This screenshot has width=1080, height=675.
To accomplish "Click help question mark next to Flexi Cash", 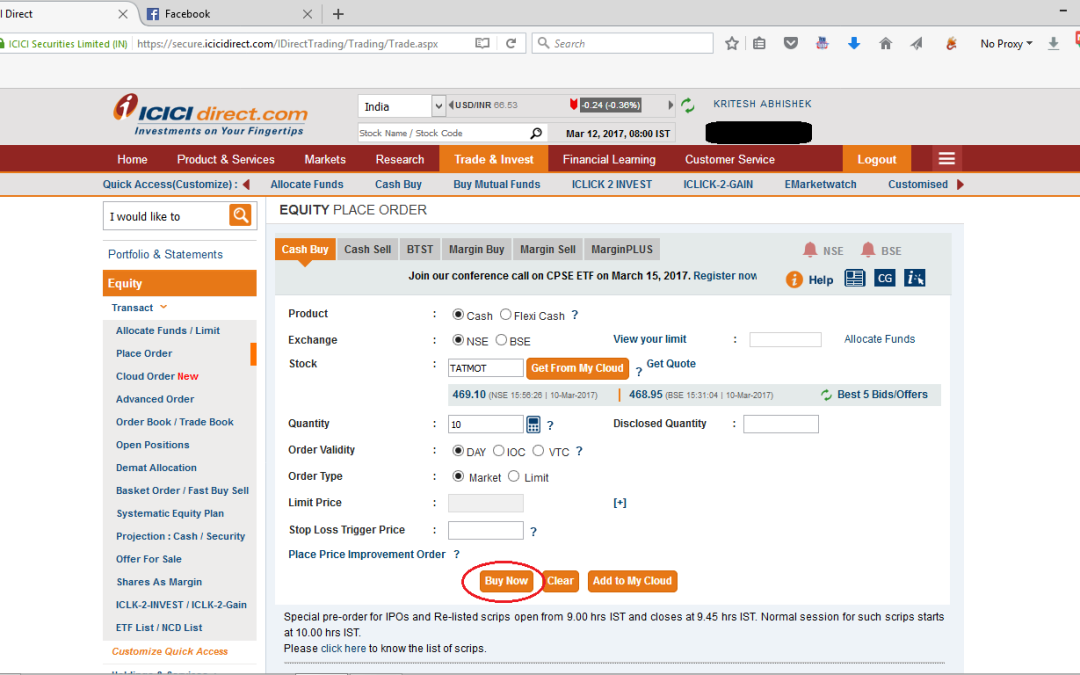I will pyautogui.click(x=574, y=315).
